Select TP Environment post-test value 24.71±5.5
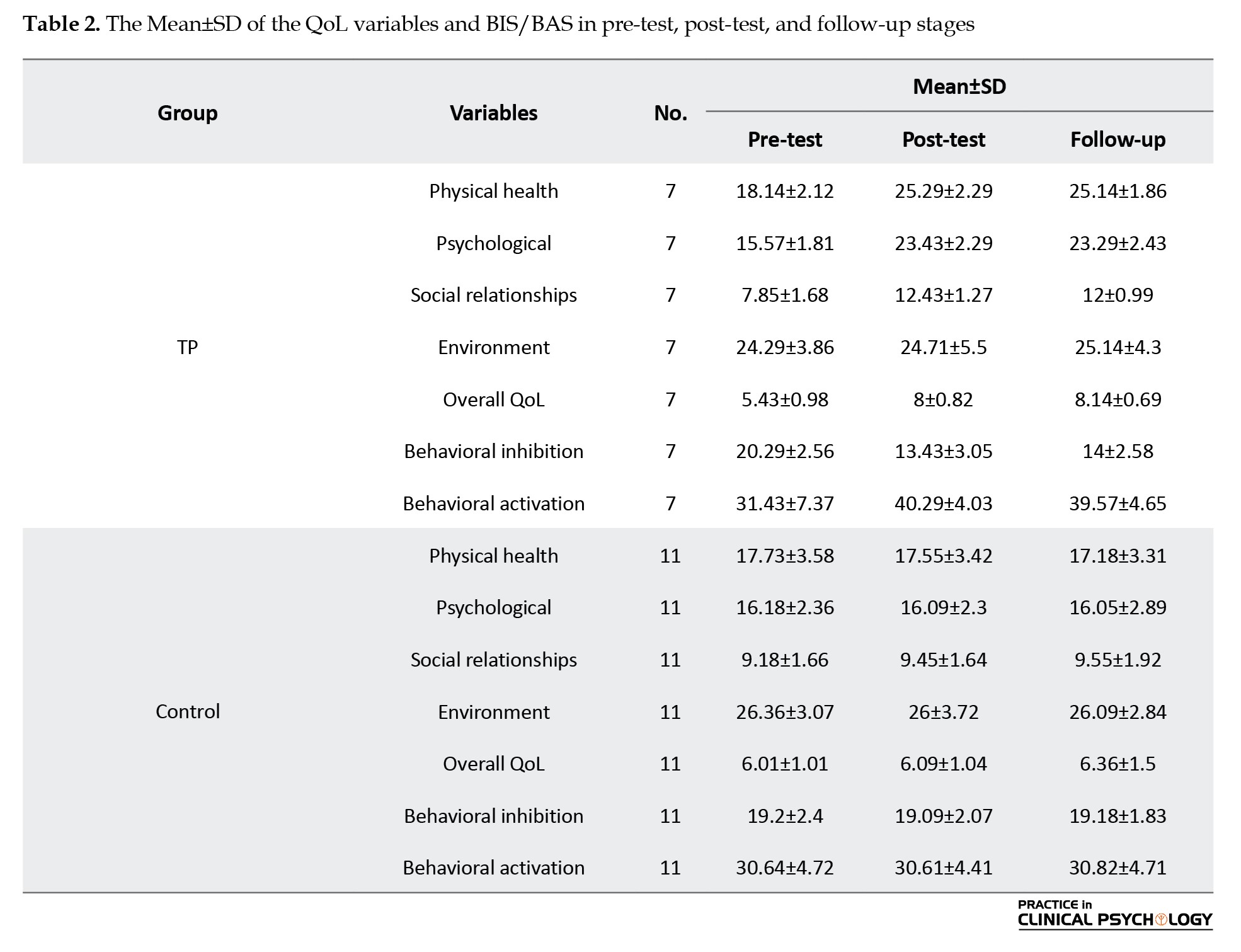This screenshot has width=1241, height=952. [x=943, y=347]
